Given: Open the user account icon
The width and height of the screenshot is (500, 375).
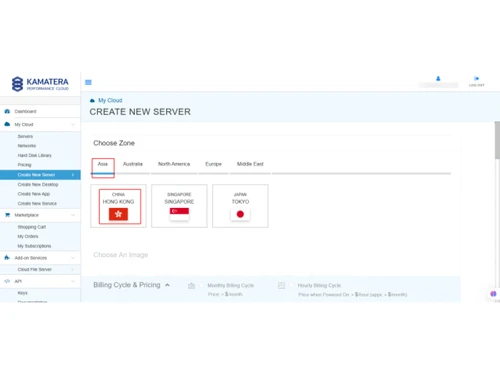Looking at the screenshot, I should [x=438, y=78].
